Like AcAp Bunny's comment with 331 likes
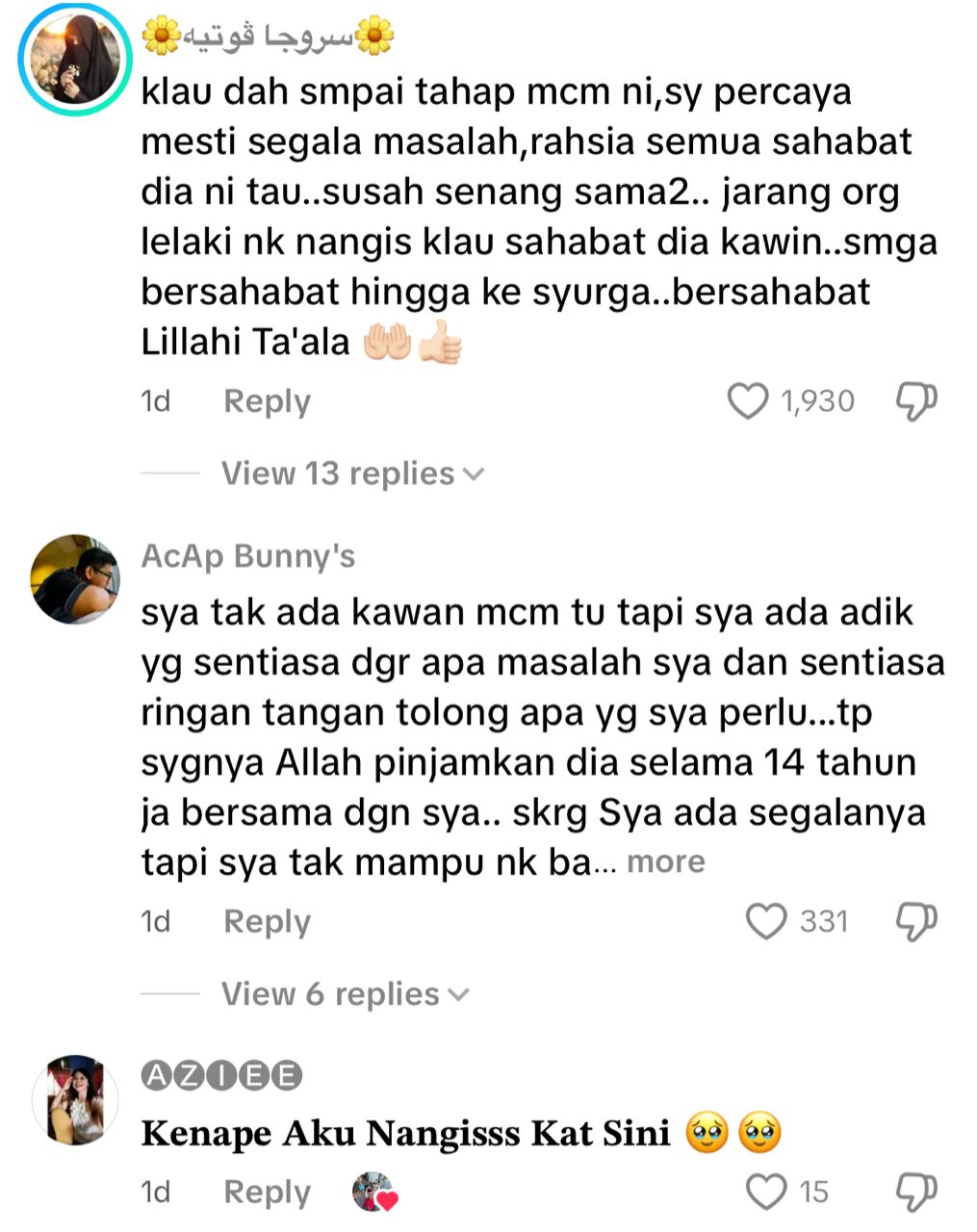 [x=766, y=921]
